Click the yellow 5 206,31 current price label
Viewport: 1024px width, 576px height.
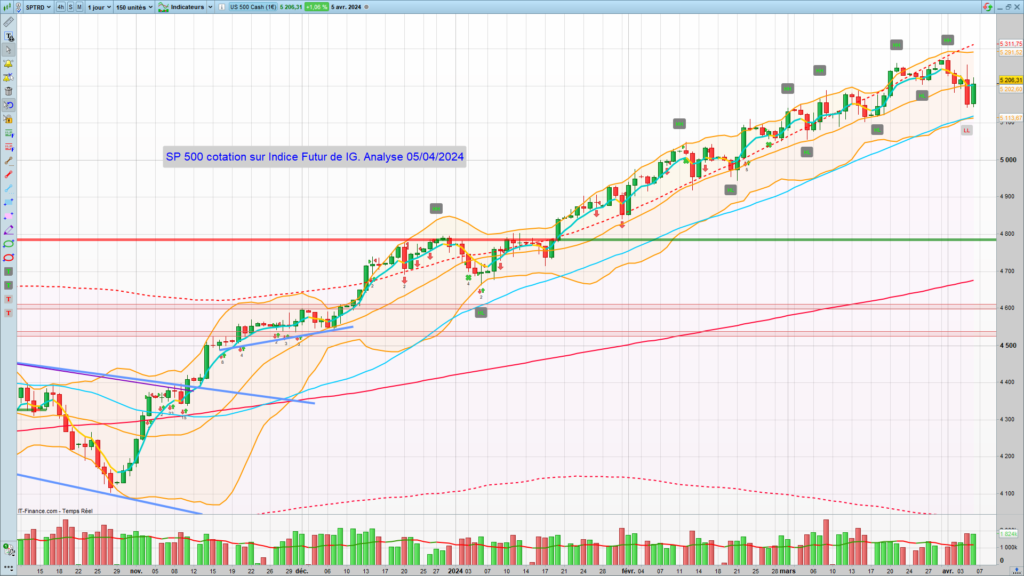(1010, 80)
